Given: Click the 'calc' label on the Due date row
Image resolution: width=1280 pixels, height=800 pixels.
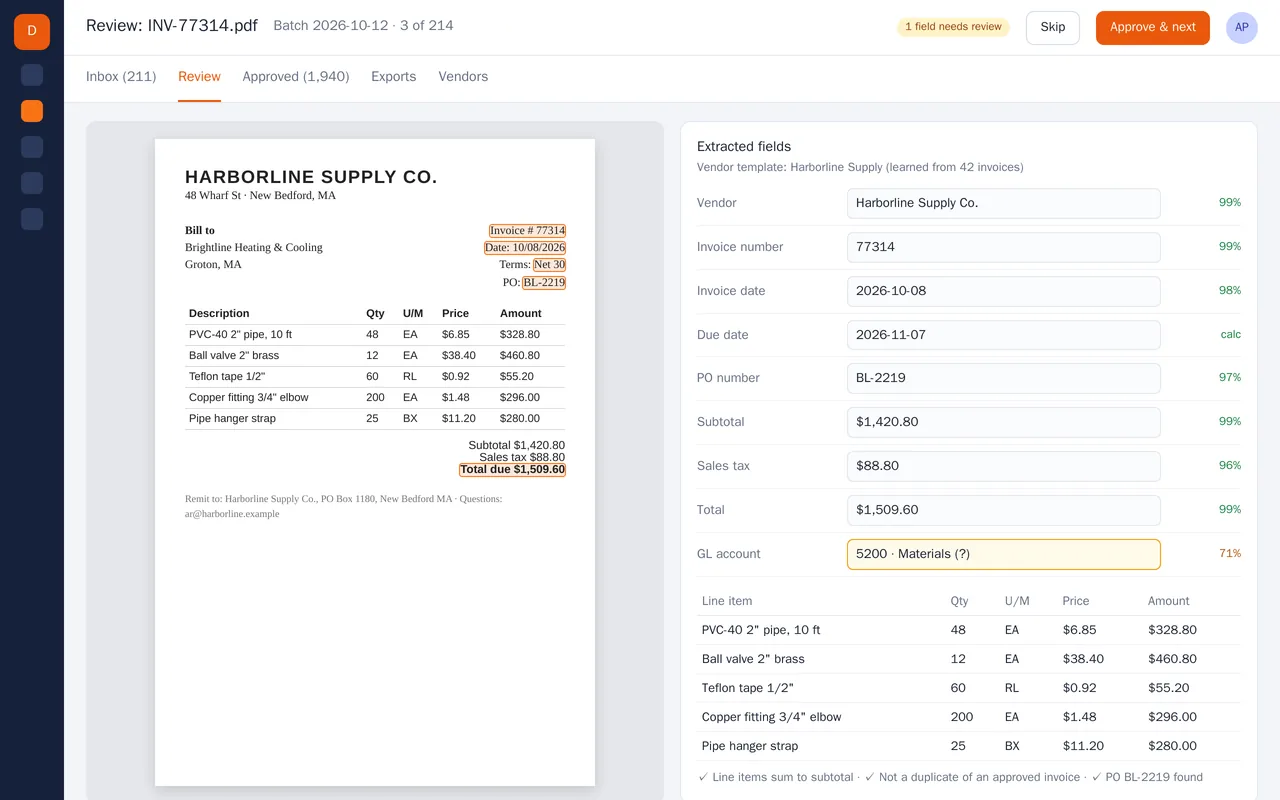Looking at the screenshot, I should 1230,335.
